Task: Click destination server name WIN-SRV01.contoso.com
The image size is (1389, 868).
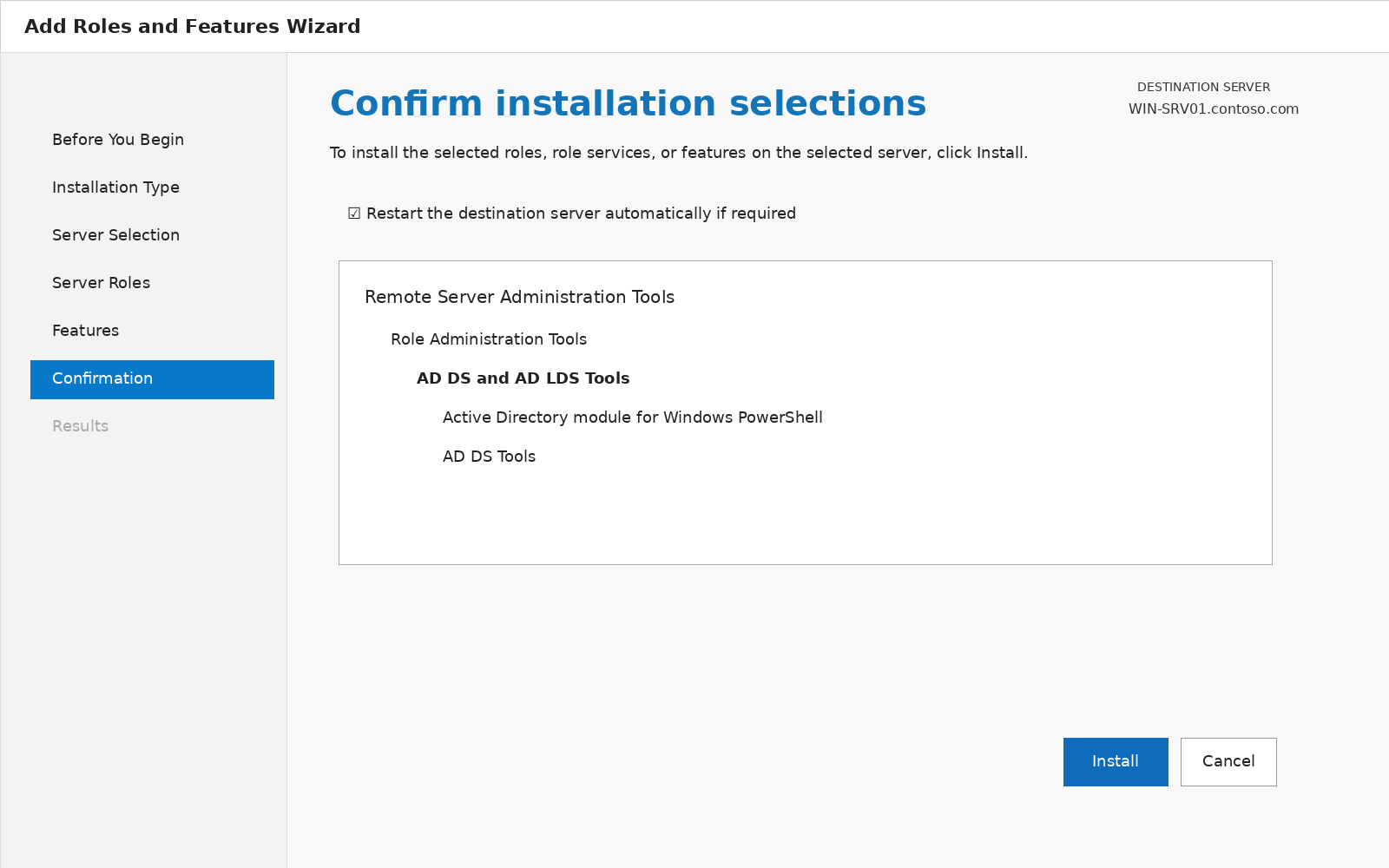Action: pos(1214,109)
